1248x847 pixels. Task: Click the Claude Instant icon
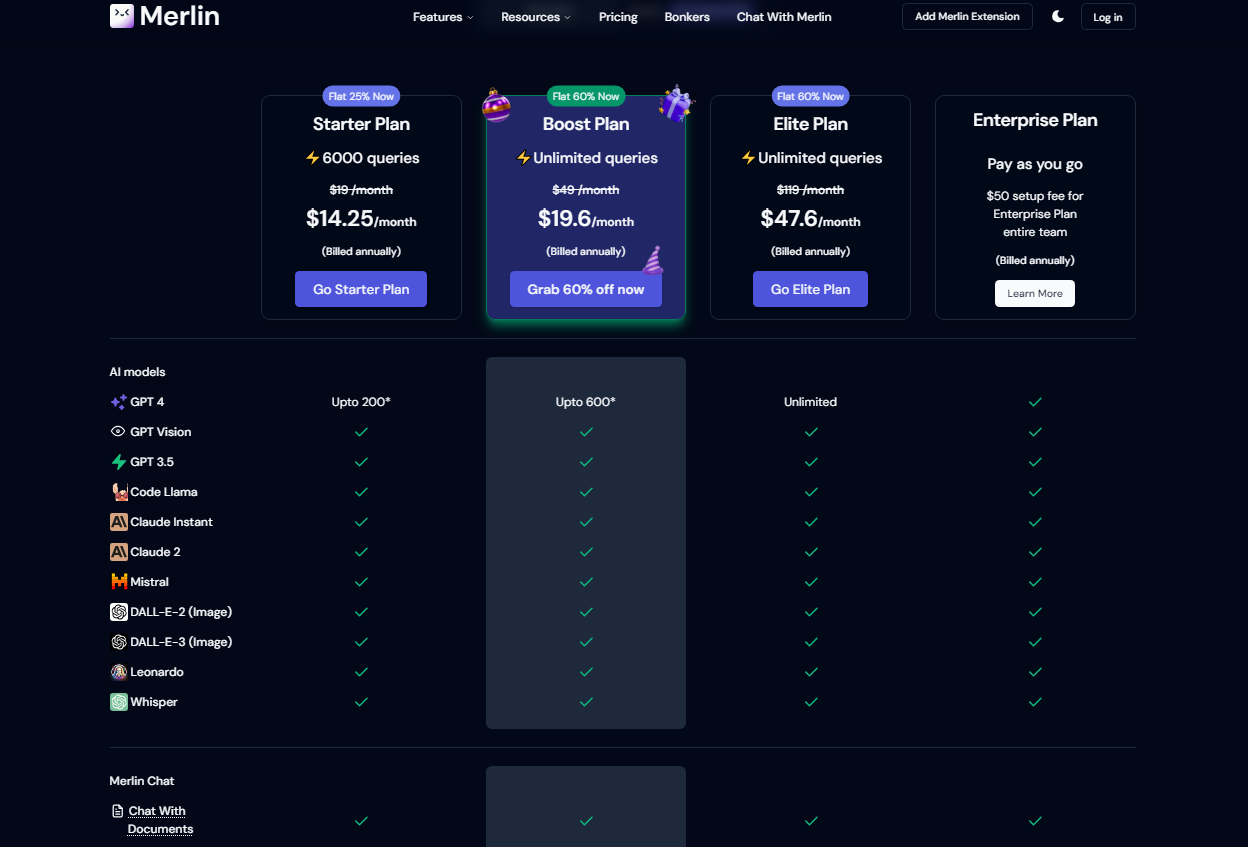[x=119, y=522]
